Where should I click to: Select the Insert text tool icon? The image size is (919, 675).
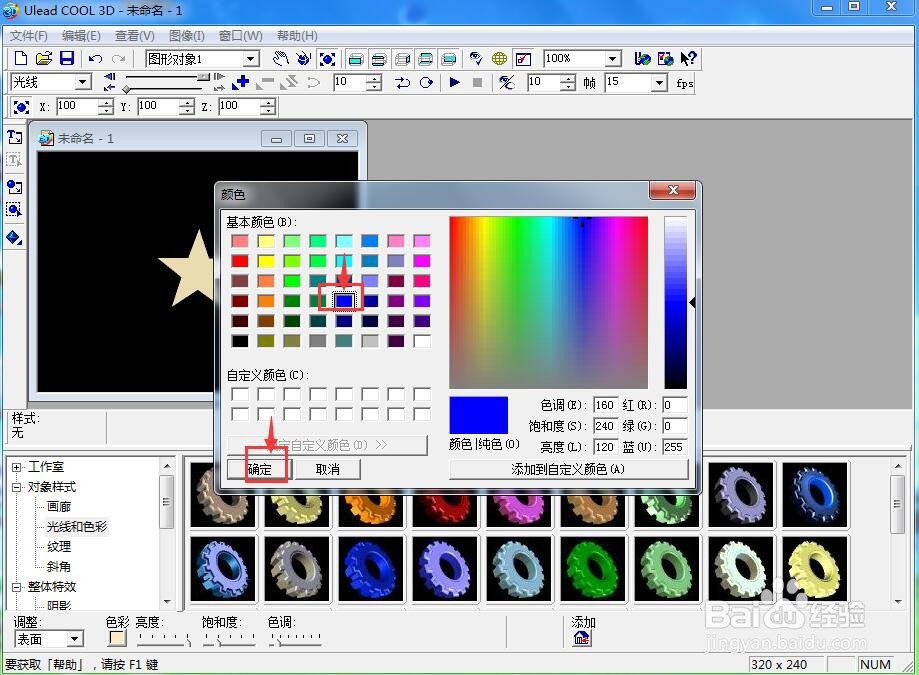click(x=14, y=138)
